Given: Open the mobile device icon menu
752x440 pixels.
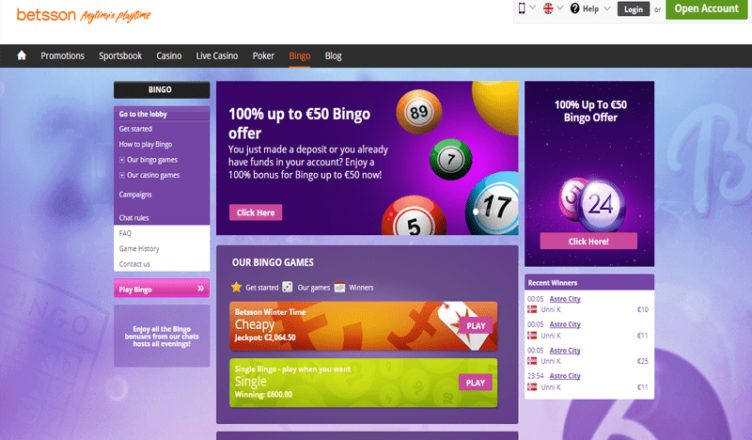Looking at the screenshot, I should tap(522, 8).
